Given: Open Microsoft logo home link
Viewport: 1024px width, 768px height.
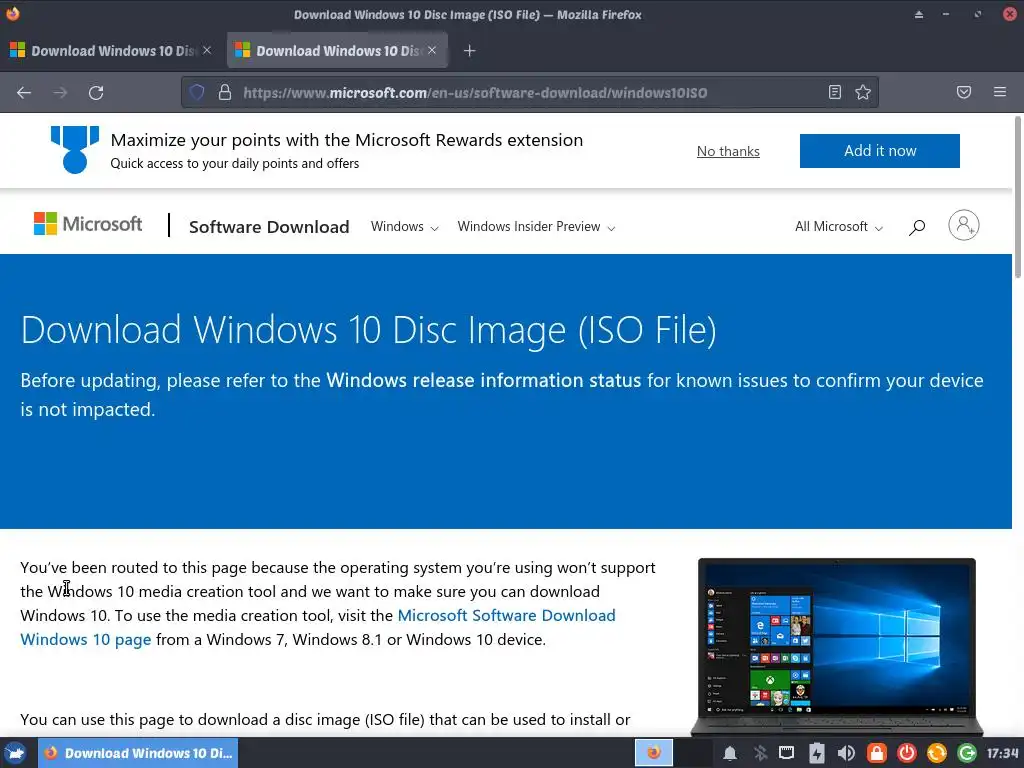Looking at the screenshot, I should point(88,224).
